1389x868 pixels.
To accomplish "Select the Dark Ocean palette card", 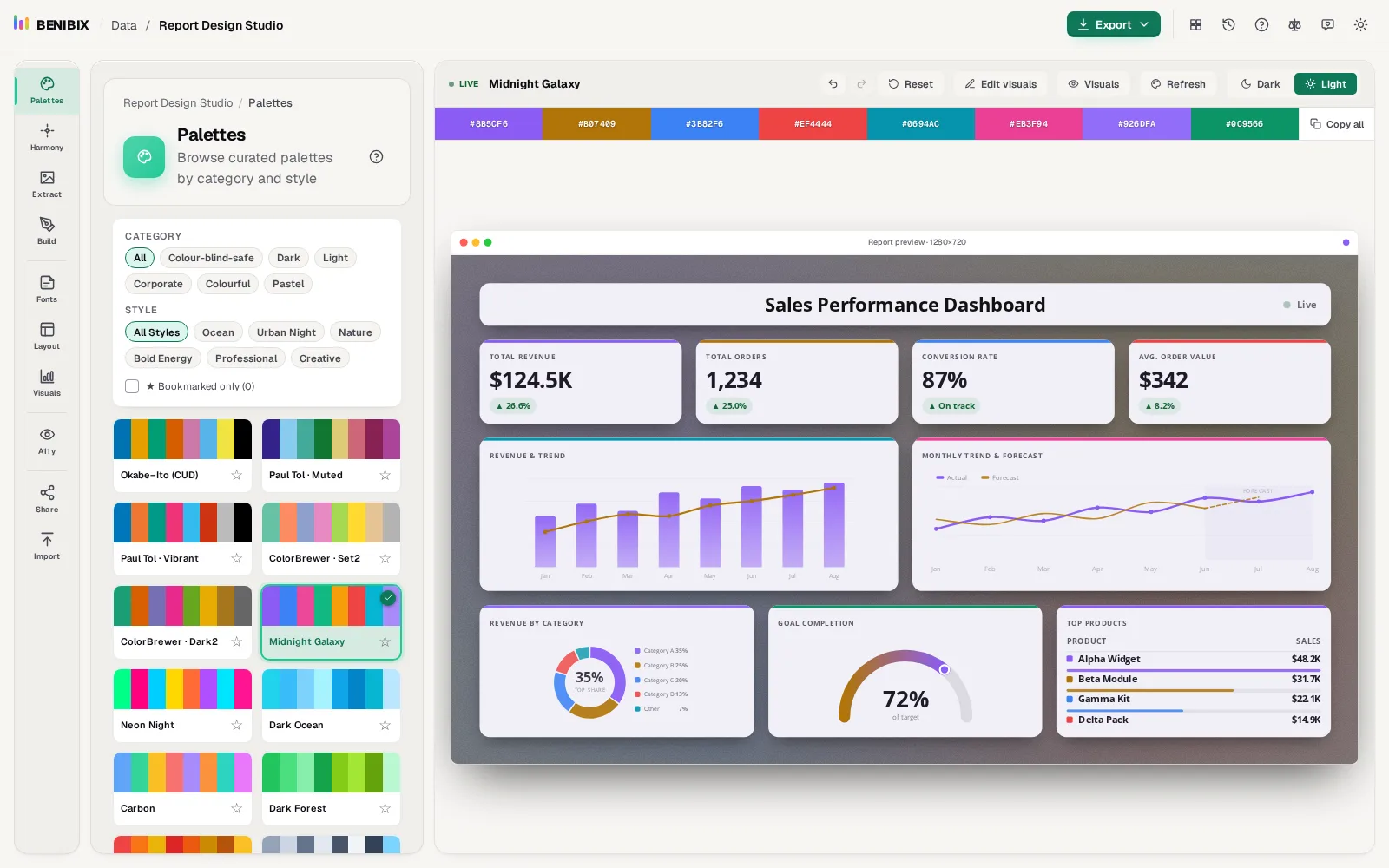I will click(331, 706).
